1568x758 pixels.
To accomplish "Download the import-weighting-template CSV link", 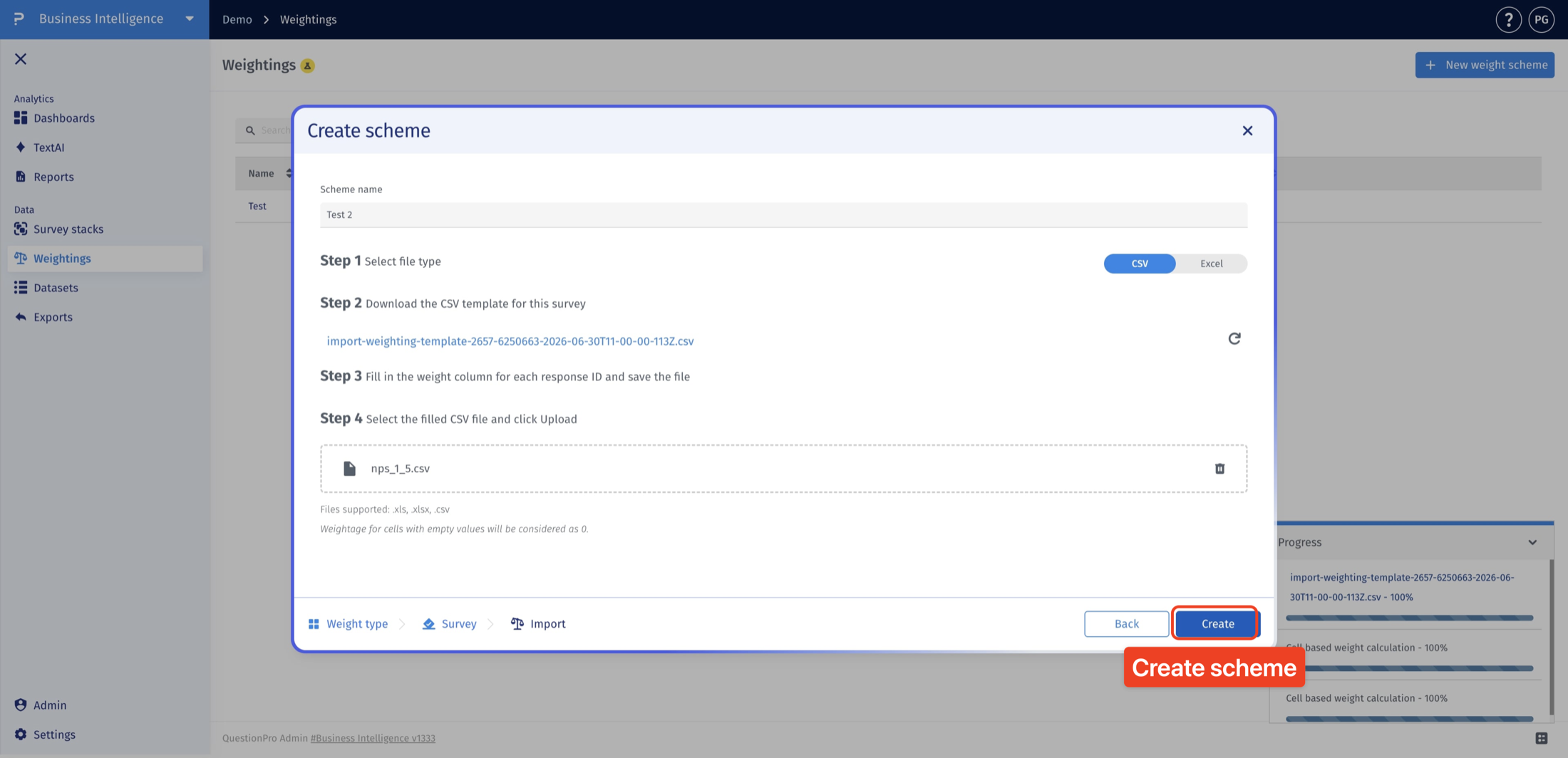I will tap(510, 341).
